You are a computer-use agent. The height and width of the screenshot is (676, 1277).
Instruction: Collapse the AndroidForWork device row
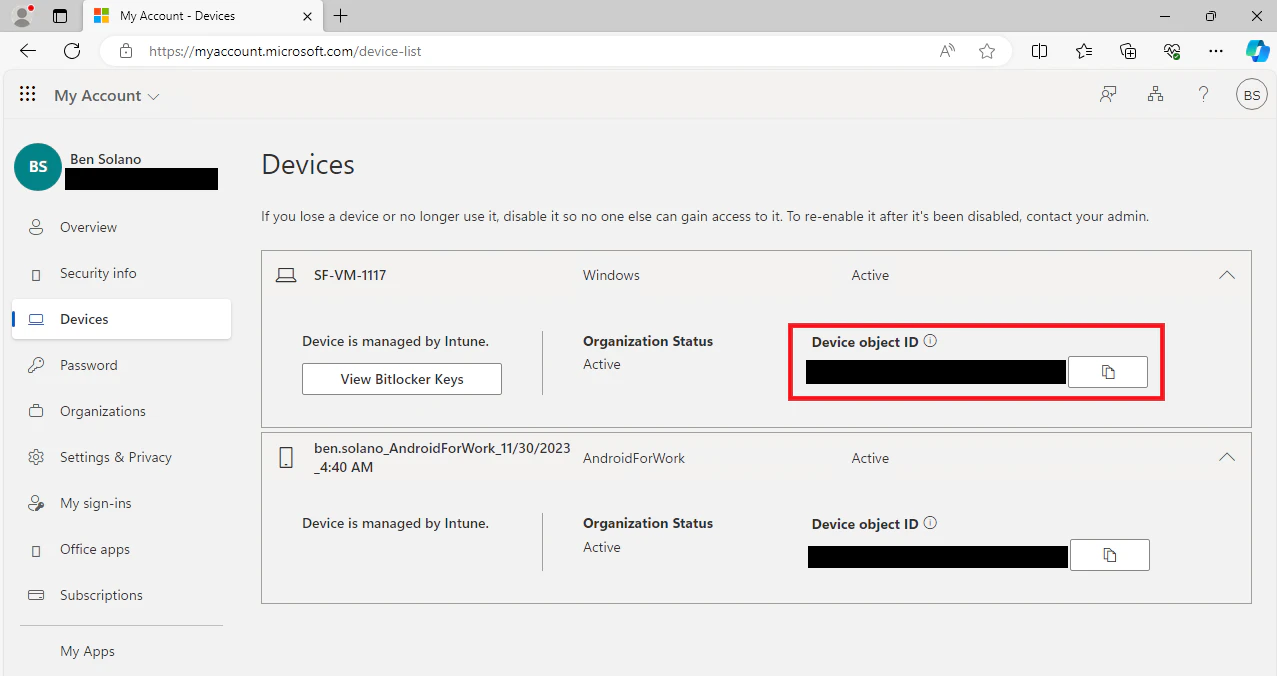pos(1226,458)
